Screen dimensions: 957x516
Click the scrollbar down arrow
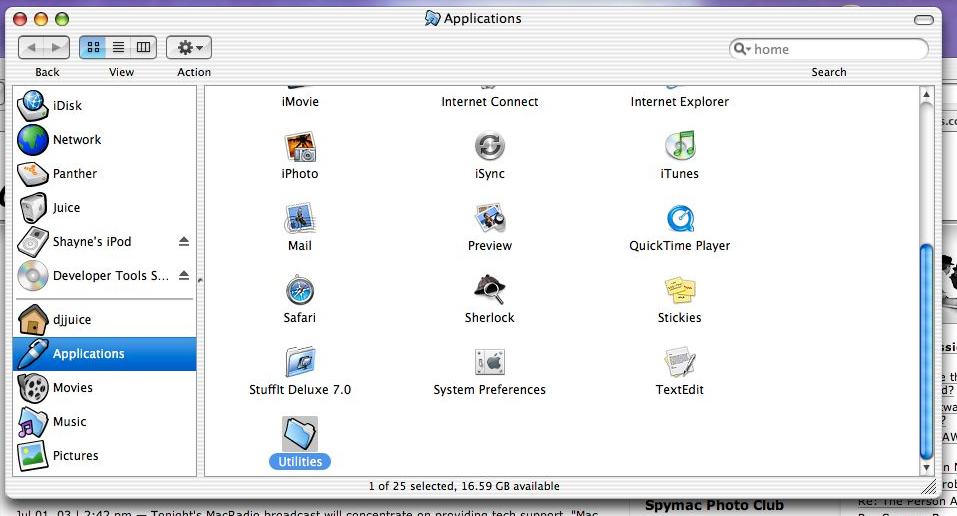click(926, 468)
